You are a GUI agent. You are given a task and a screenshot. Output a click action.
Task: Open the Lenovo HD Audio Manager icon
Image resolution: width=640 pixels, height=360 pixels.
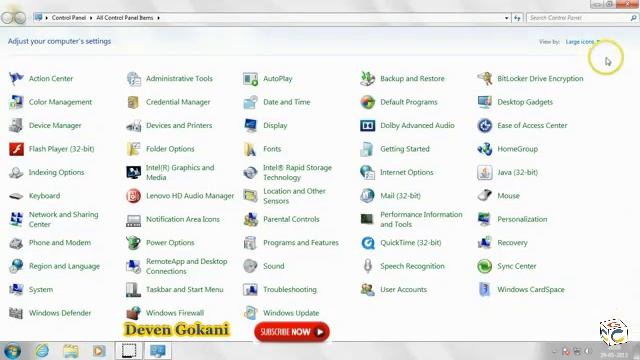[133, 196]
